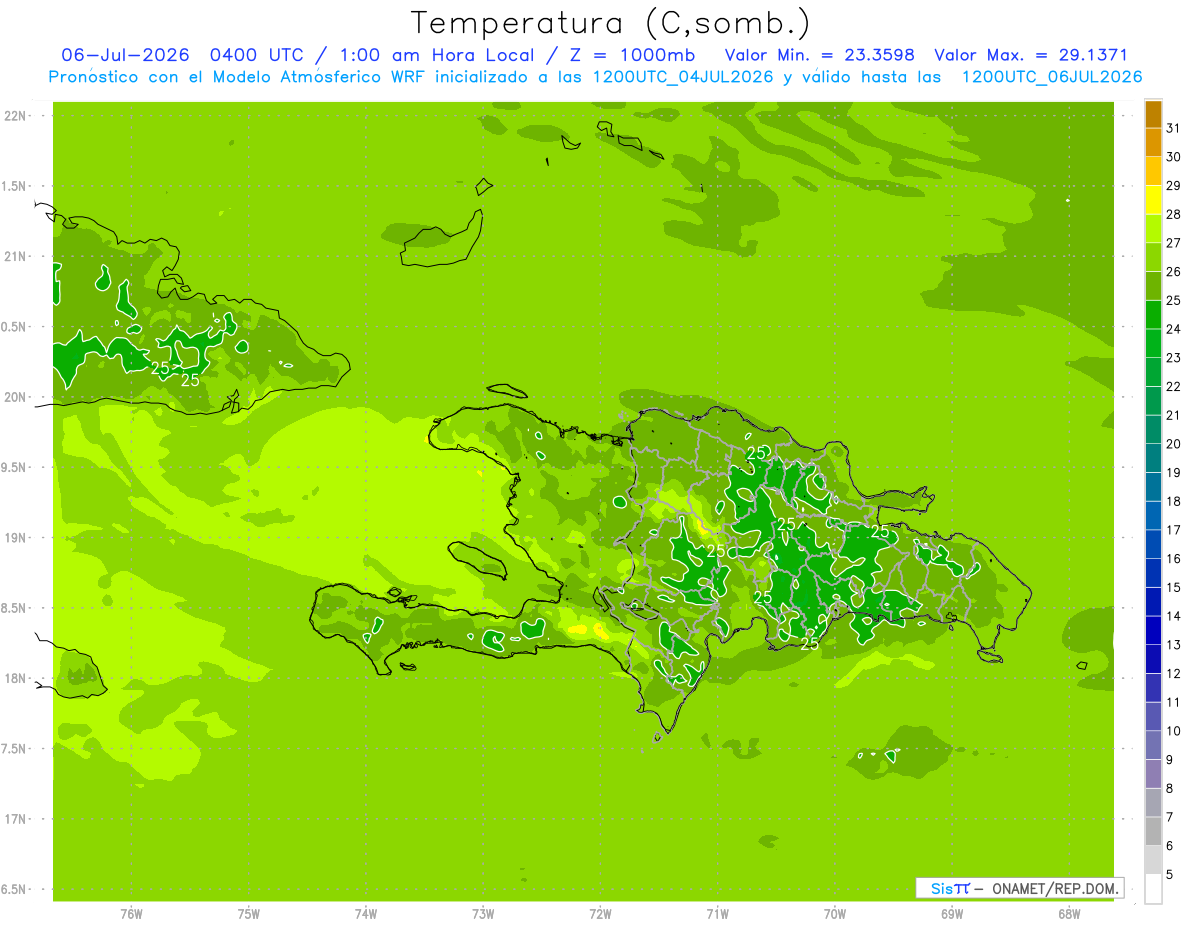Click the longitude label "75W"
Viewport: 1200px width, 927px height.
249,913
